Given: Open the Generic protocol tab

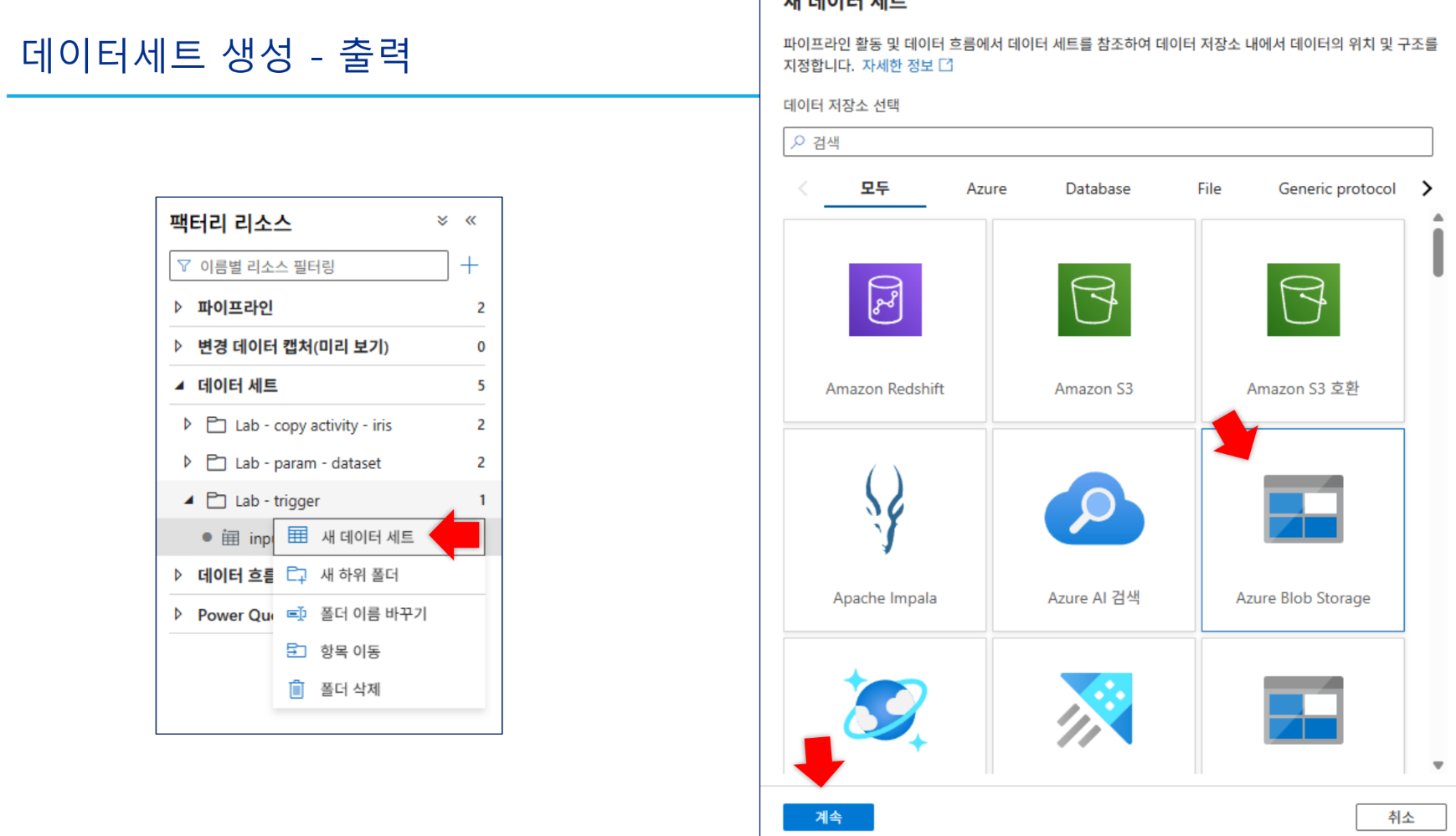Looking at the screenshot, I should [x=1337, y=188].
